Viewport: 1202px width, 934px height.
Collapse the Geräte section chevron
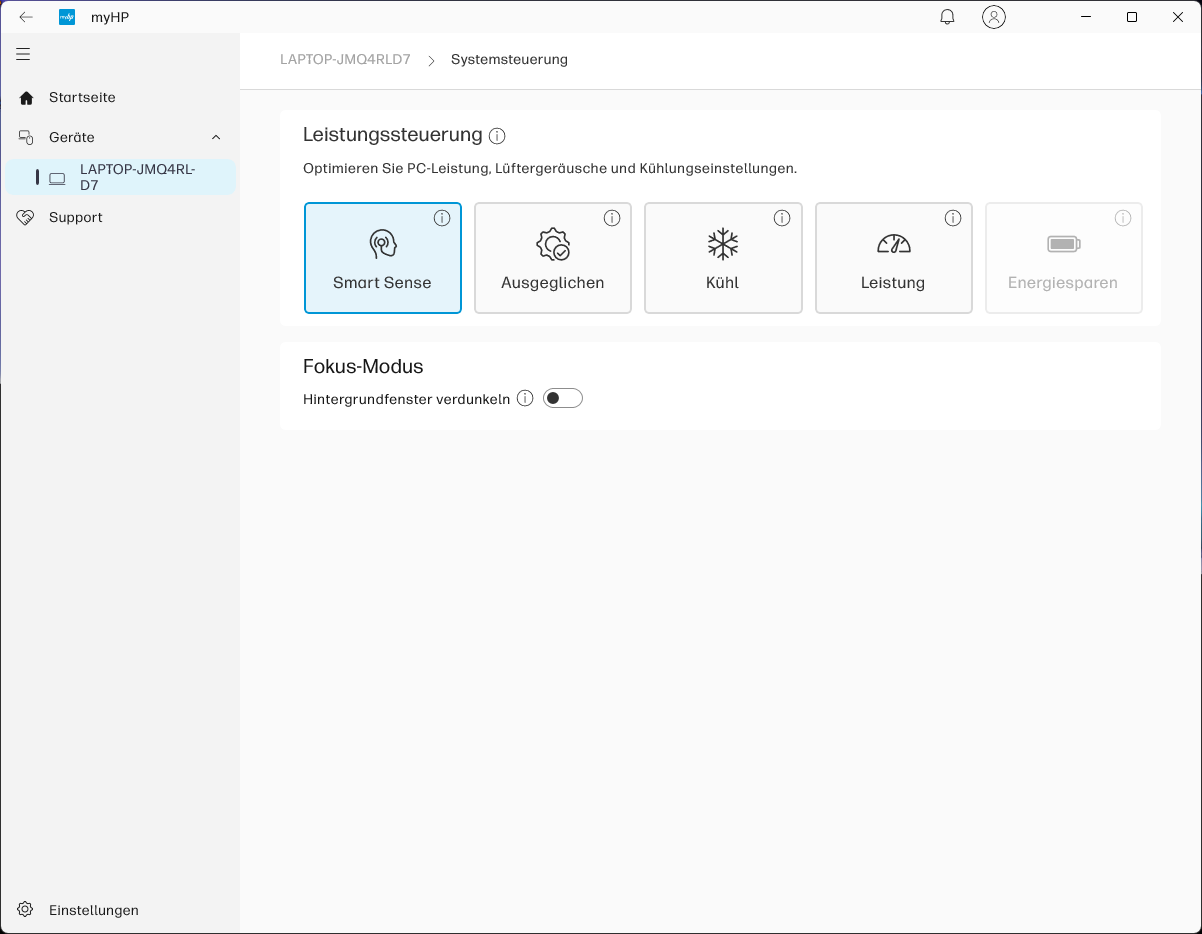[x=216, y=137]
